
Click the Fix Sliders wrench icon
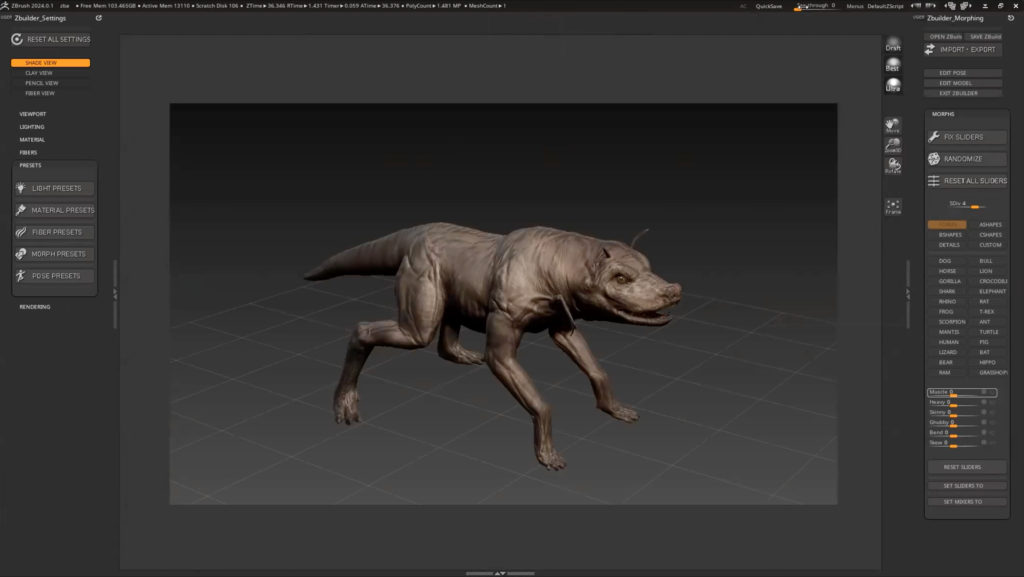tap(934, 137)
